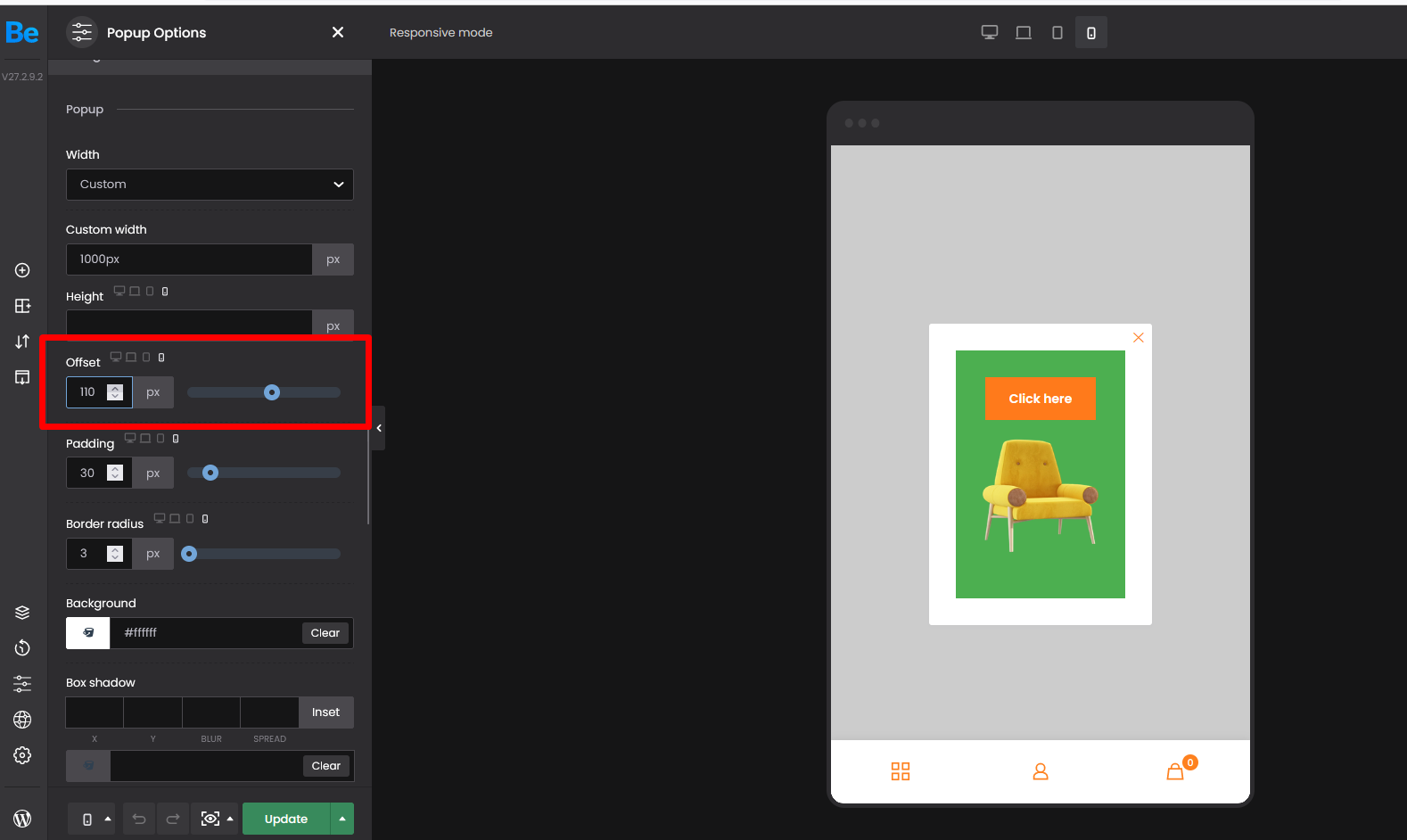Open the layers navigator icon
This screenshot has height=840, width=1407.
tap(22, 613)
